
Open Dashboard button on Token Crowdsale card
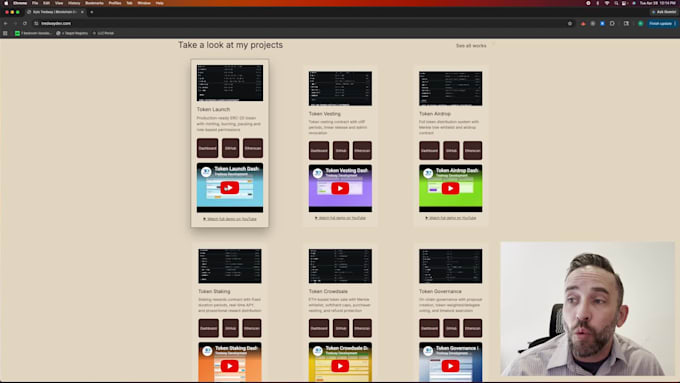[319, 328]
